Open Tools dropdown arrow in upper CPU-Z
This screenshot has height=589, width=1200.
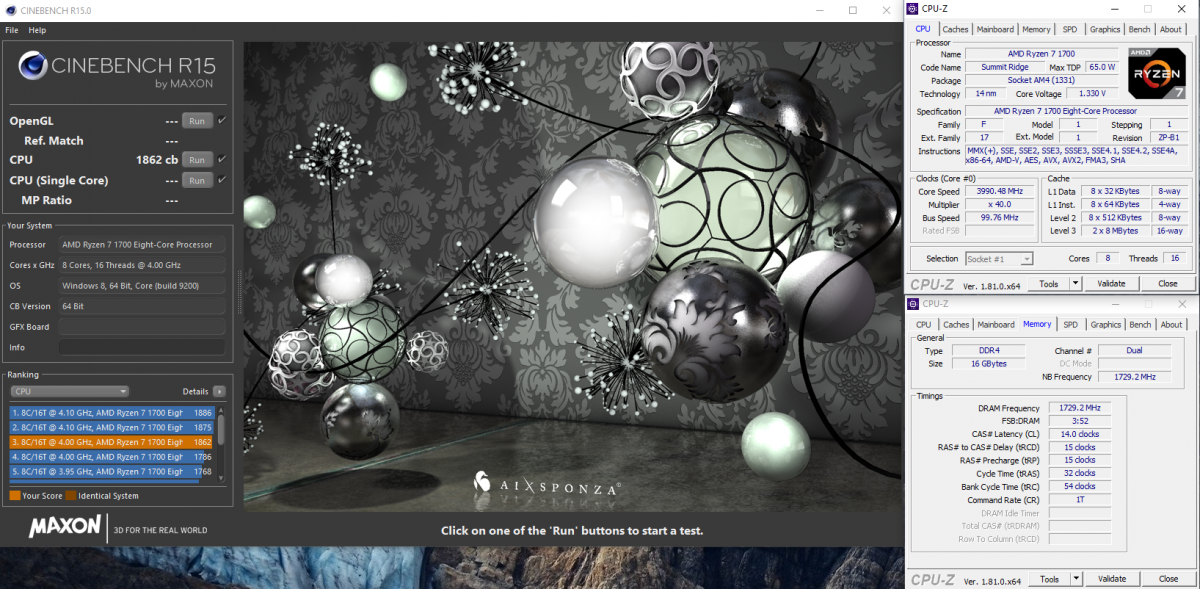(1075, 284)
